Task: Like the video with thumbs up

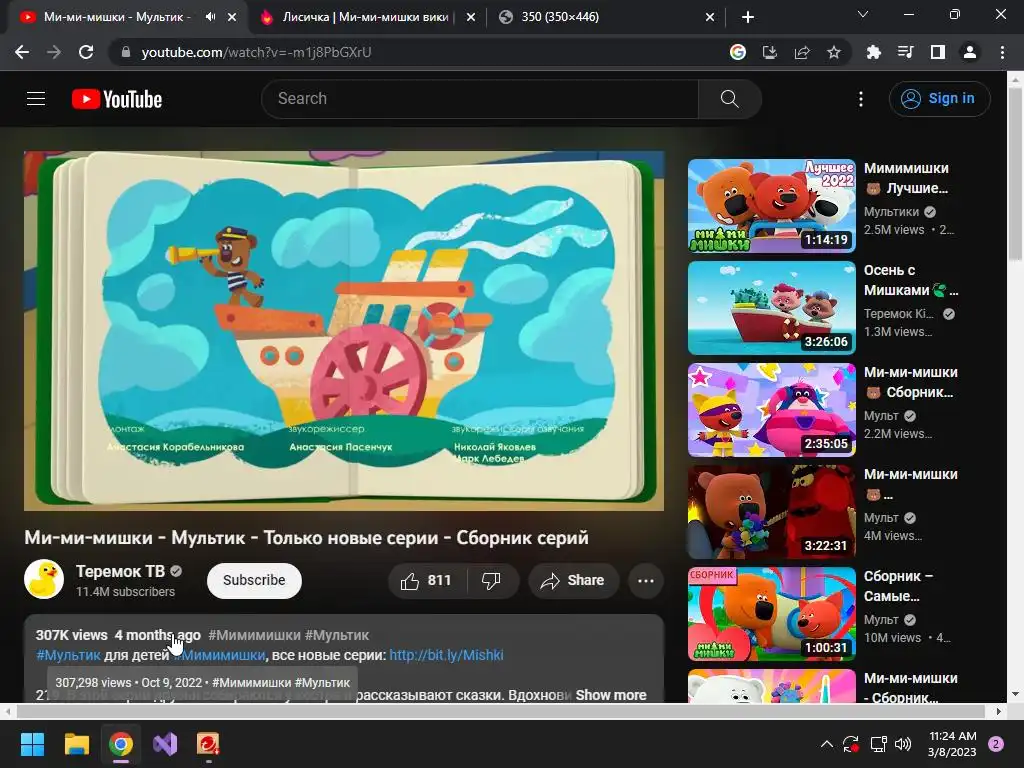Action: pyautogui.click(x=427, y=581)
